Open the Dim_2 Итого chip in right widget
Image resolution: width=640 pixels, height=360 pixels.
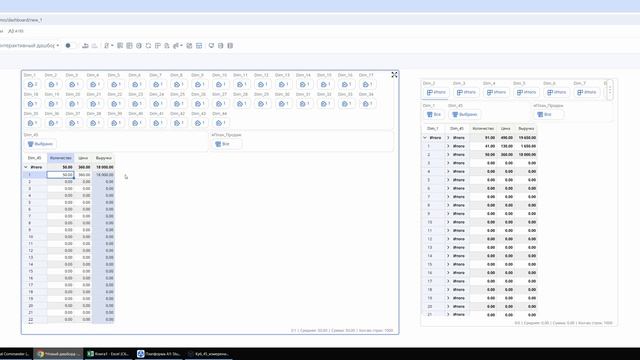pyautogui.click(x=436, y=92)
